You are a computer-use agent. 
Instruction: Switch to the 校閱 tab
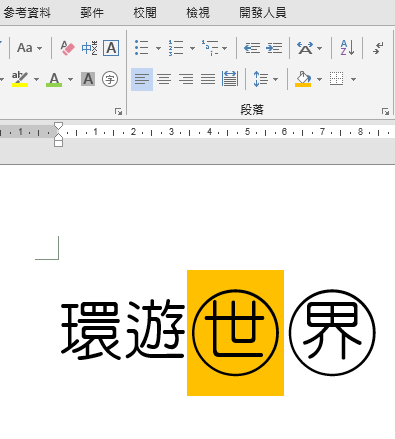pyautogui.click(x=145, y=13)
